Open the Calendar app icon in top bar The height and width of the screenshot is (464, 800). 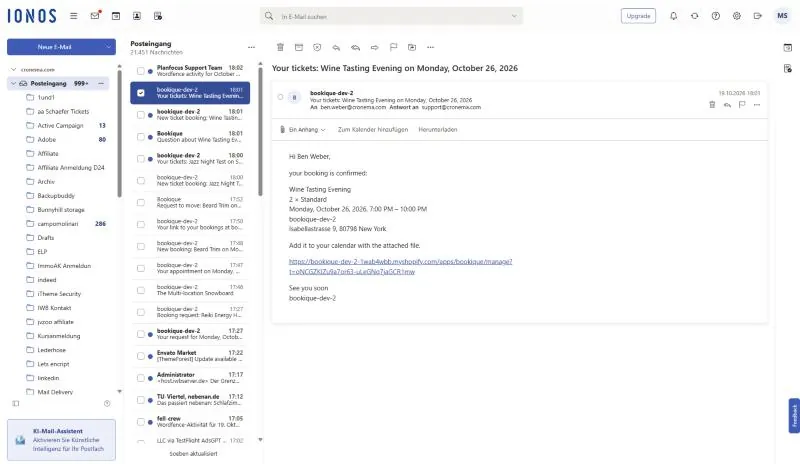[x=116, y=16]
